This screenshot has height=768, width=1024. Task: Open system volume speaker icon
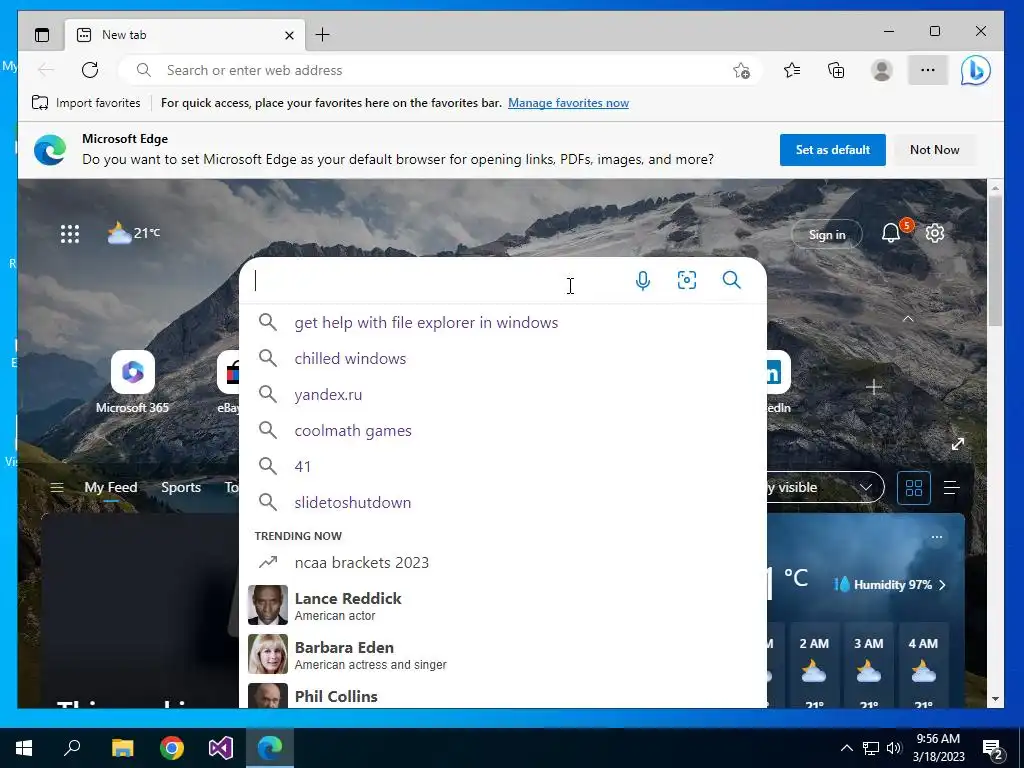[x=894, y=748]
